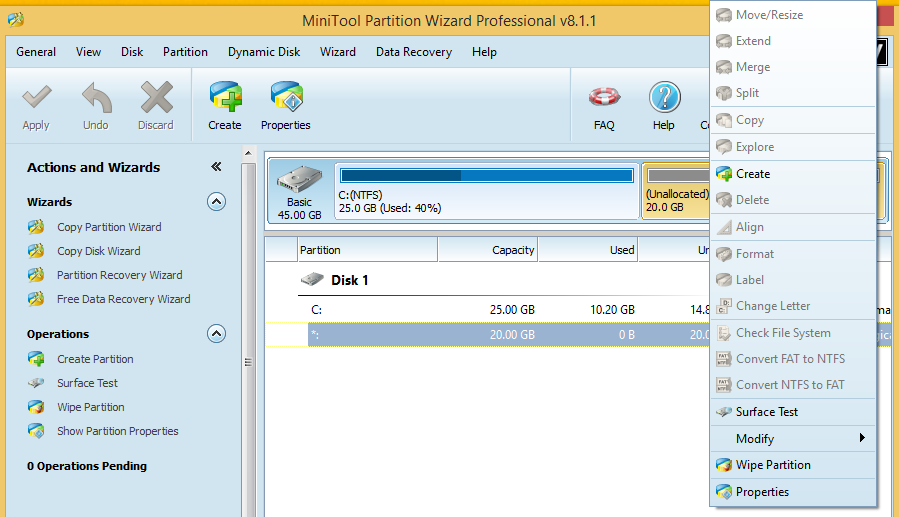Screen dimensions: 899x517
Task: Click the Discard X toolbar icon
Action: (156, 97)
